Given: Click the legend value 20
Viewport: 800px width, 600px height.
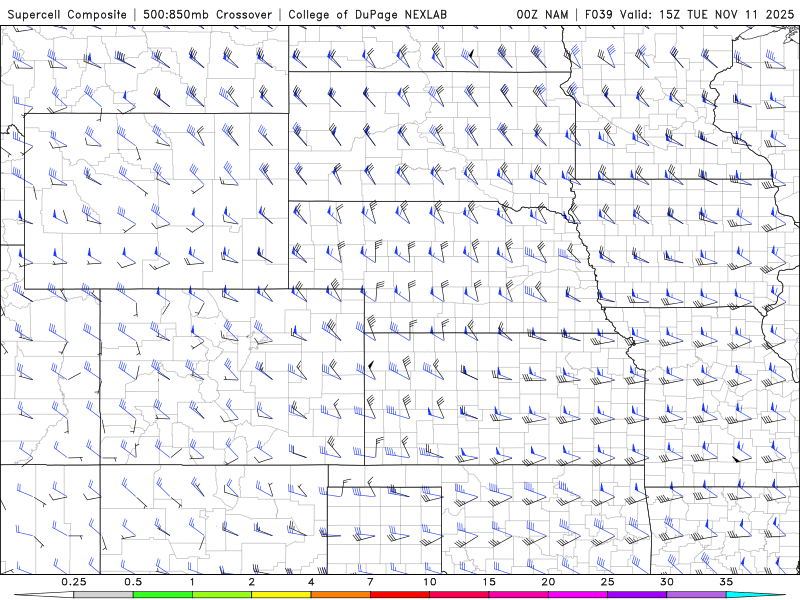Looking at the screenshot, I should [548, 582].
